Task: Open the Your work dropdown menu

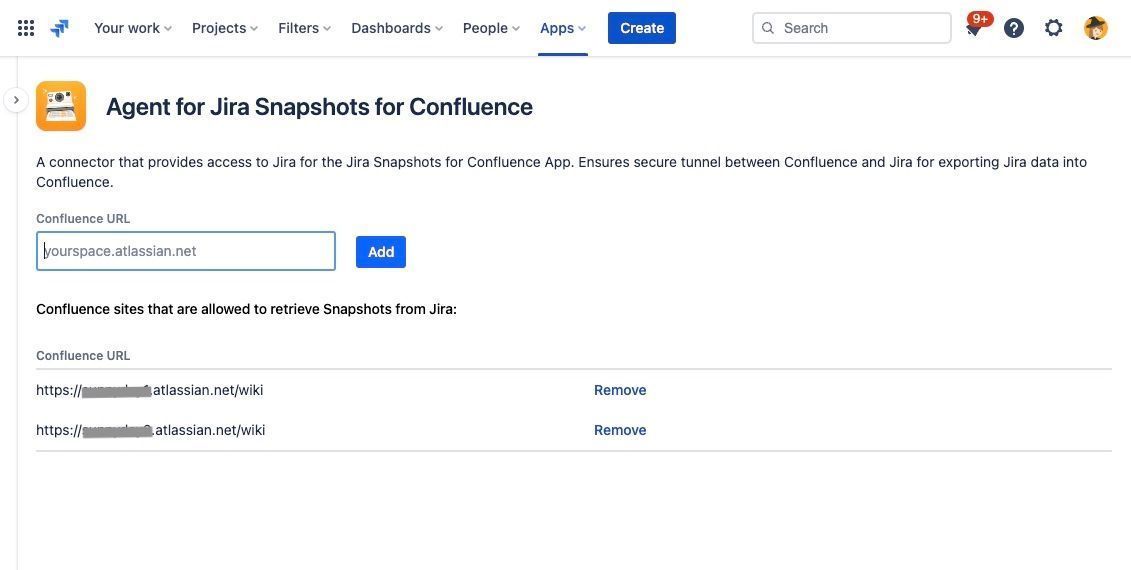Action: (133, 28)
